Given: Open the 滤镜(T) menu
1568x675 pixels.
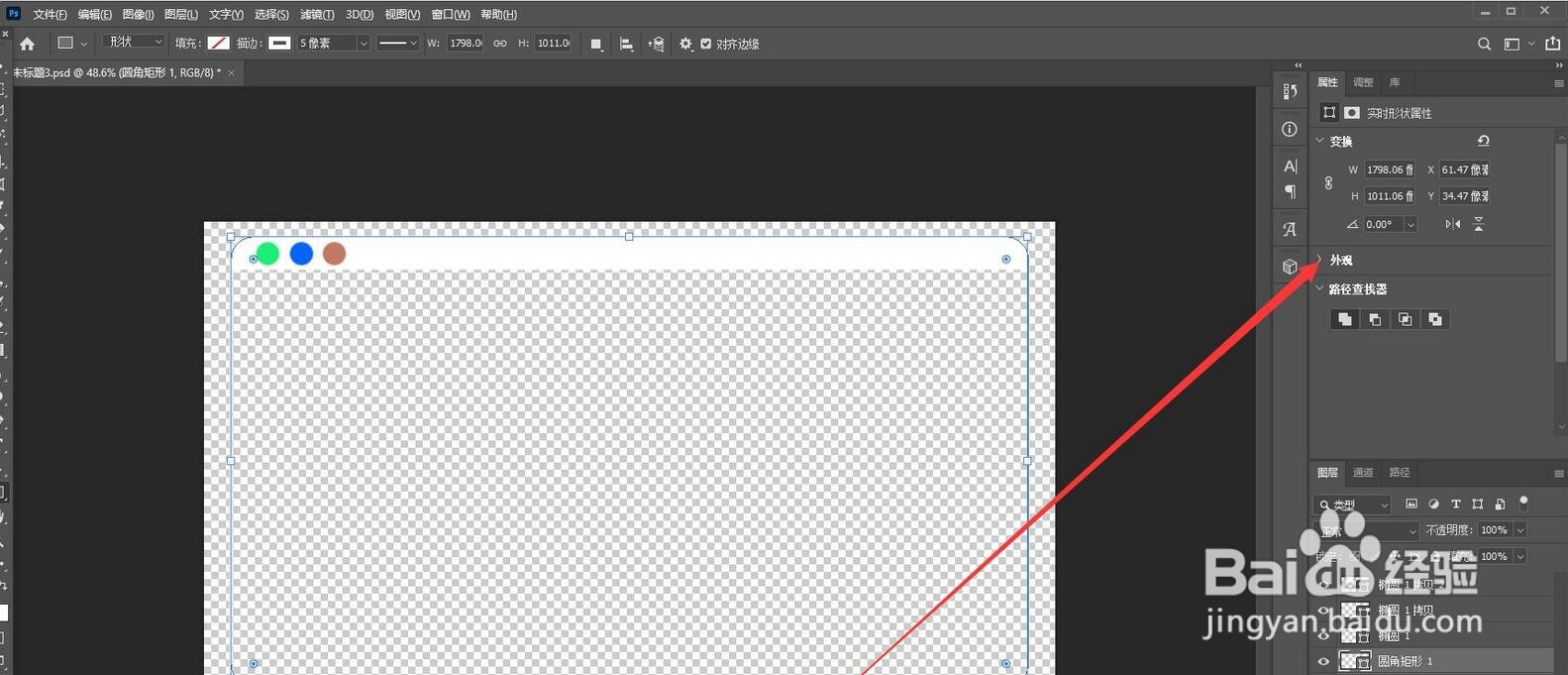Looking at the screenshot, I should 317,14.
